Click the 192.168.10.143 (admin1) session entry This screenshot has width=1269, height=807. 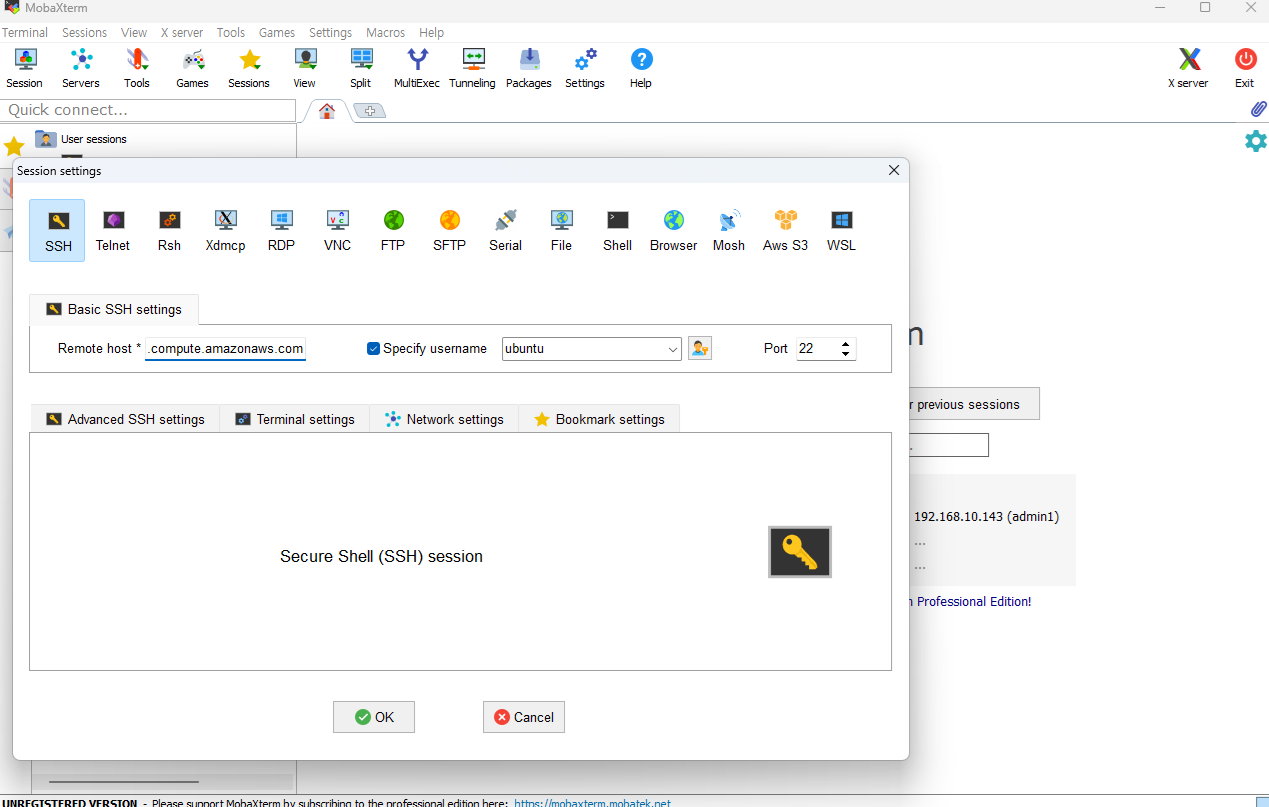986,517
